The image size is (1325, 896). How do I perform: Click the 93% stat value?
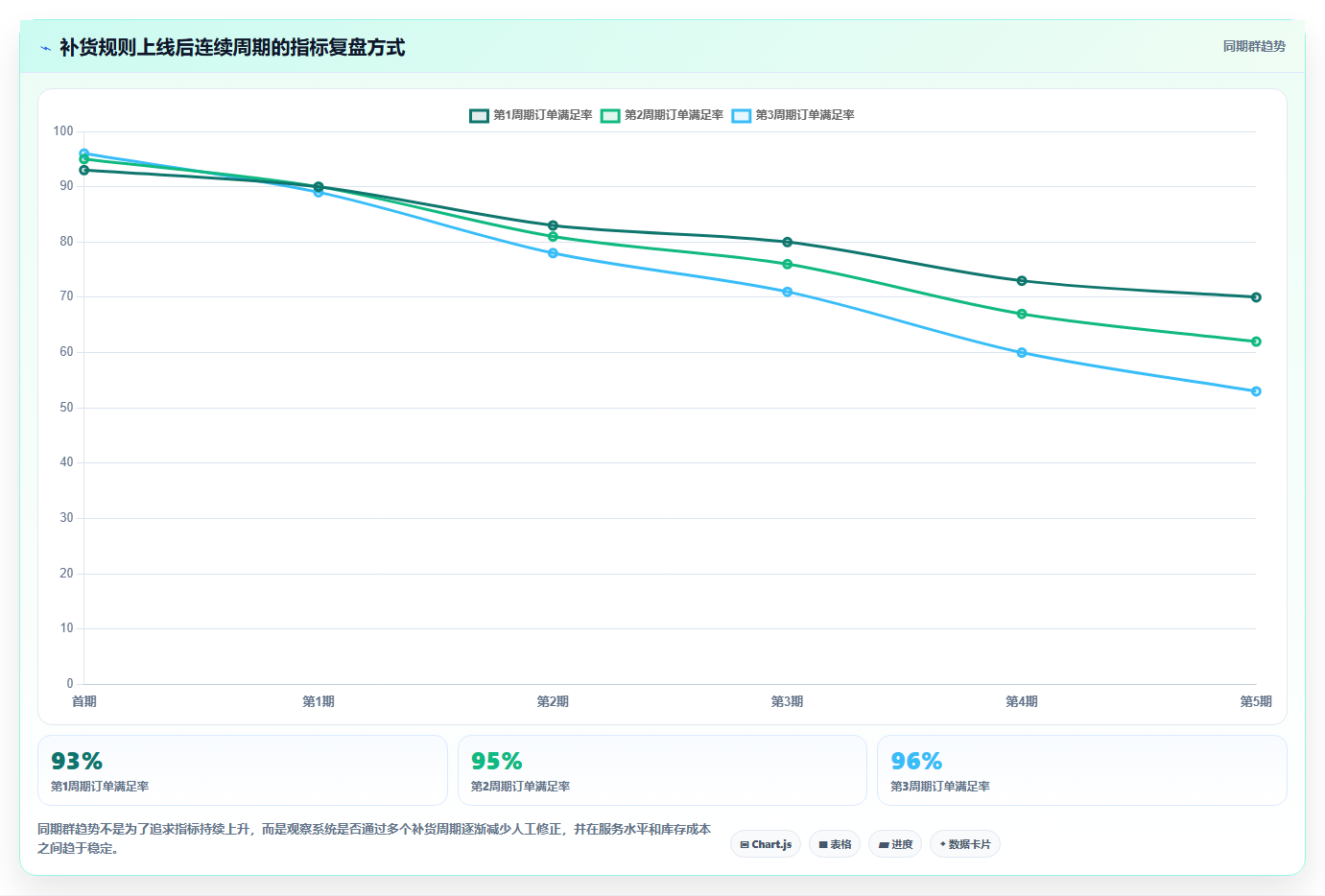point(77,761)
